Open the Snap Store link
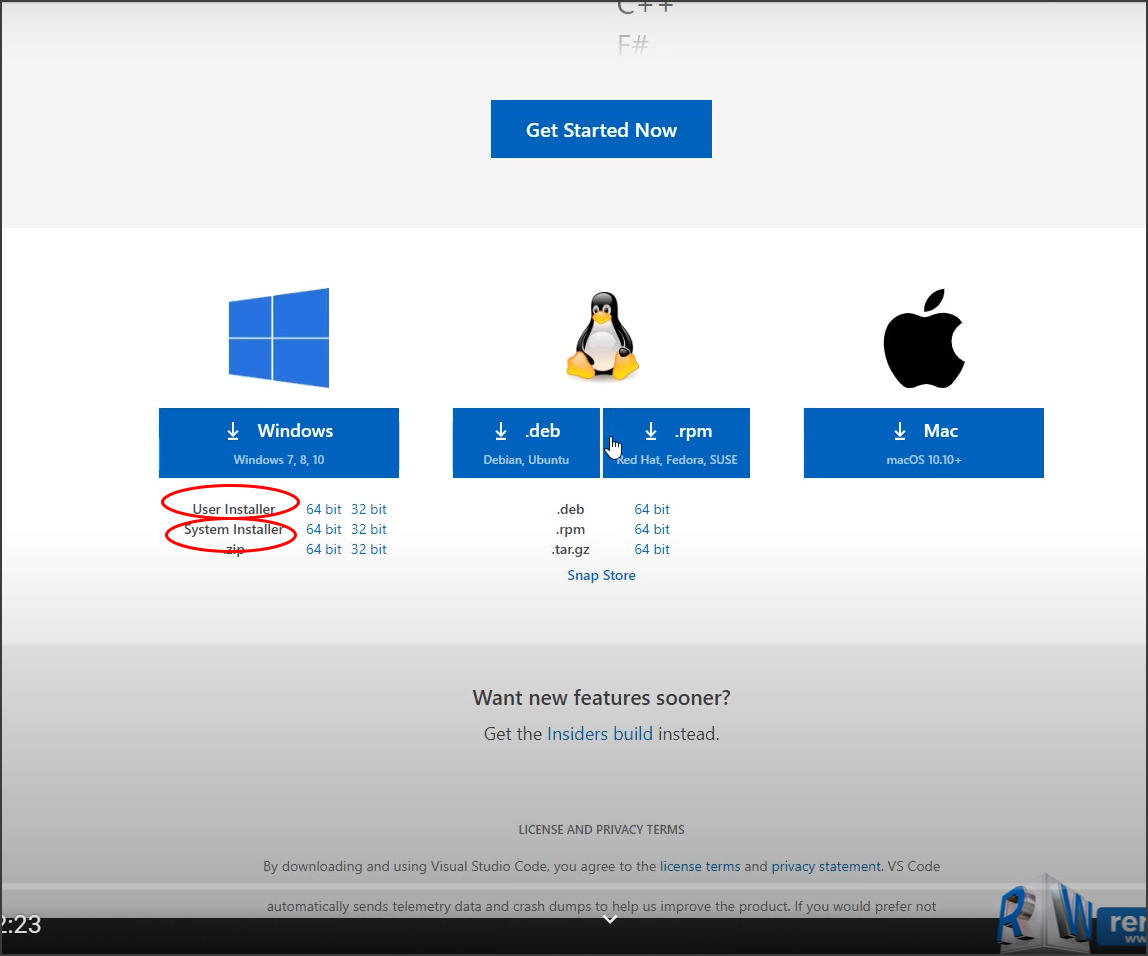The image size is (1148, 956). pos(601,575)
